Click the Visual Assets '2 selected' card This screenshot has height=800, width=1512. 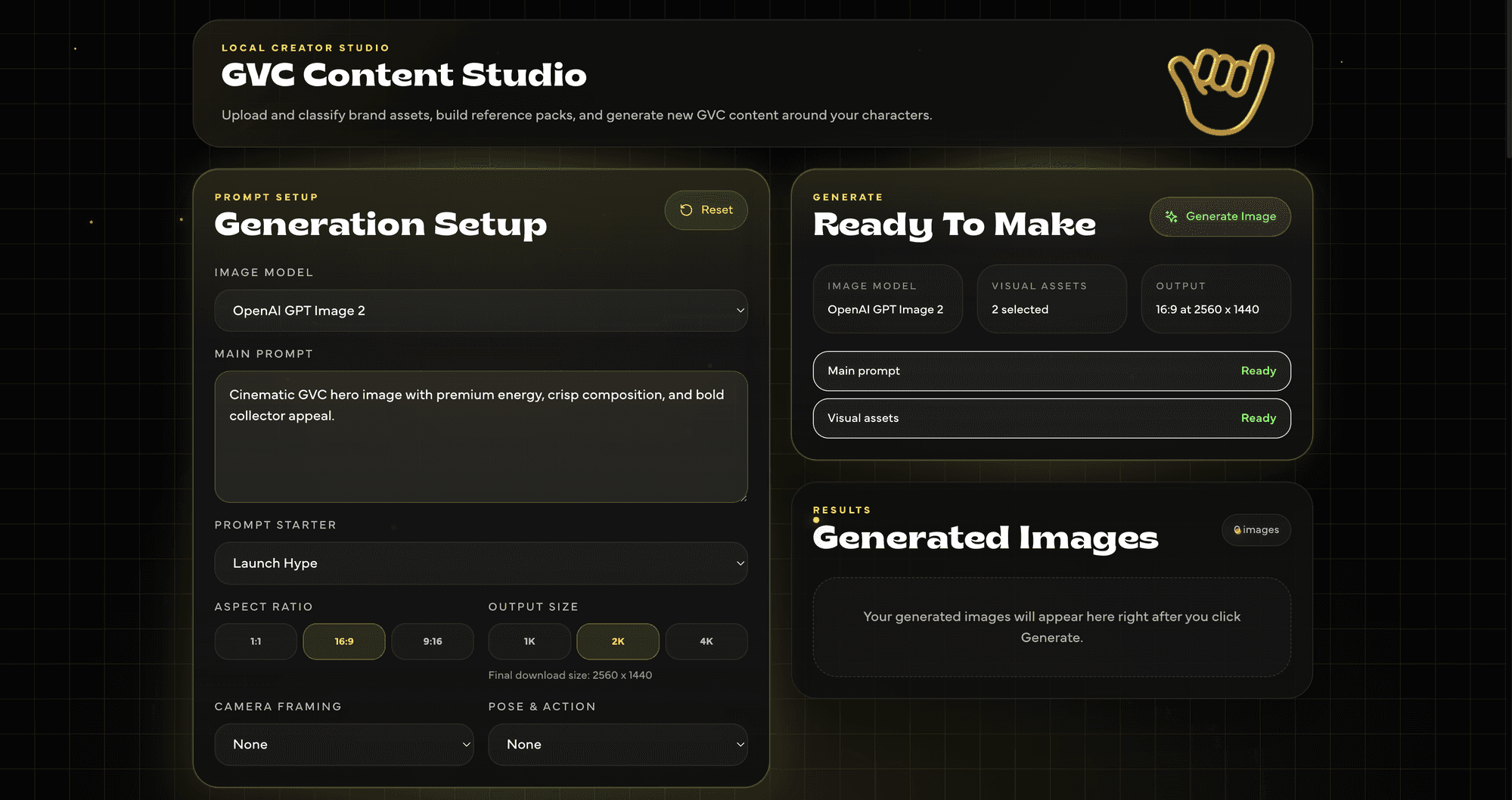[1052, 299]
